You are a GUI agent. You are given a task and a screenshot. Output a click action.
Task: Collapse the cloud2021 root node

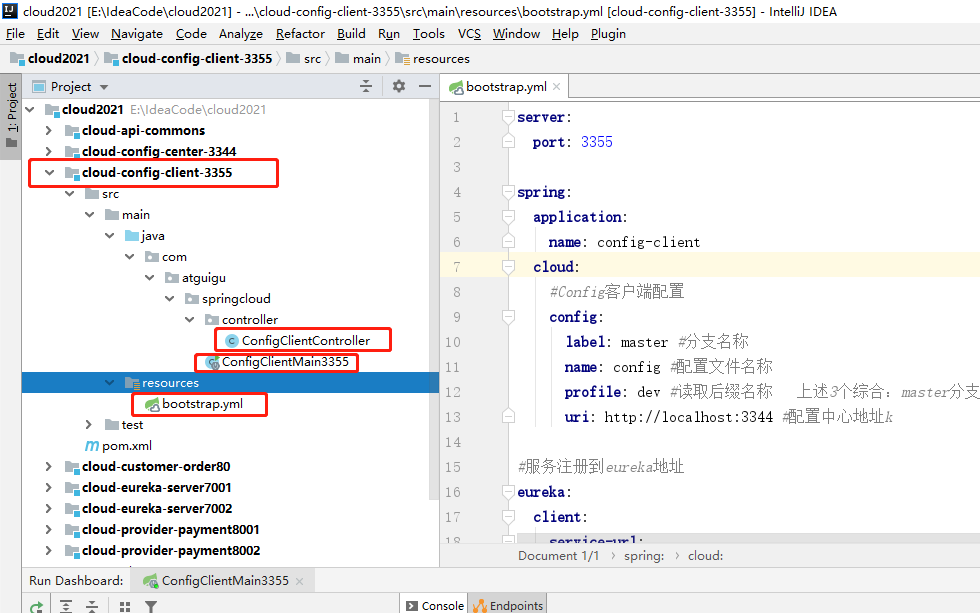coord(30,109)
